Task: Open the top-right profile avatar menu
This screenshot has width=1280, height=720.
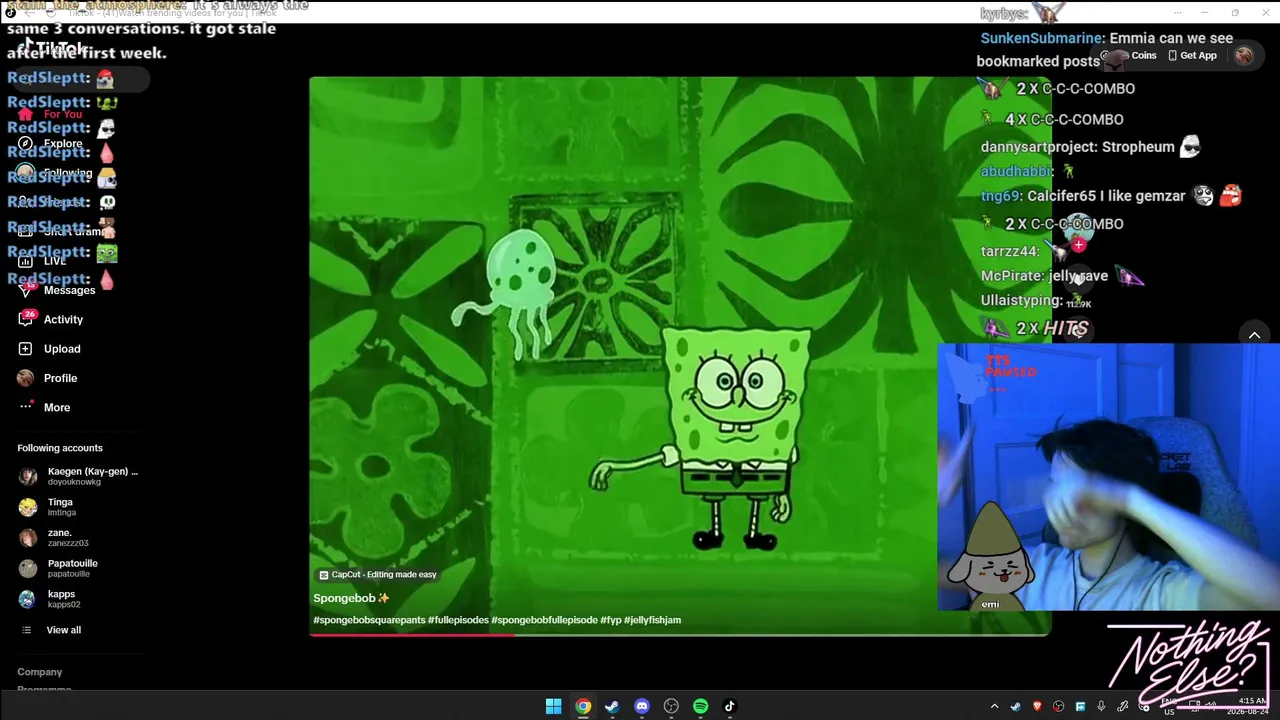Action: click(x=1244, y=56)
